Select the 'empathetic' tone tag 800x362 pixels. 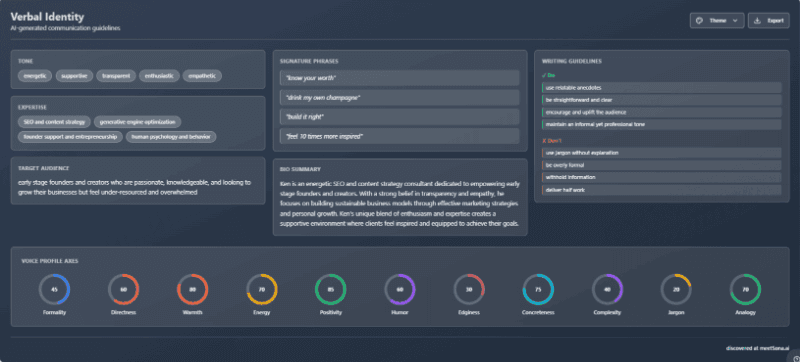[202, 76]
